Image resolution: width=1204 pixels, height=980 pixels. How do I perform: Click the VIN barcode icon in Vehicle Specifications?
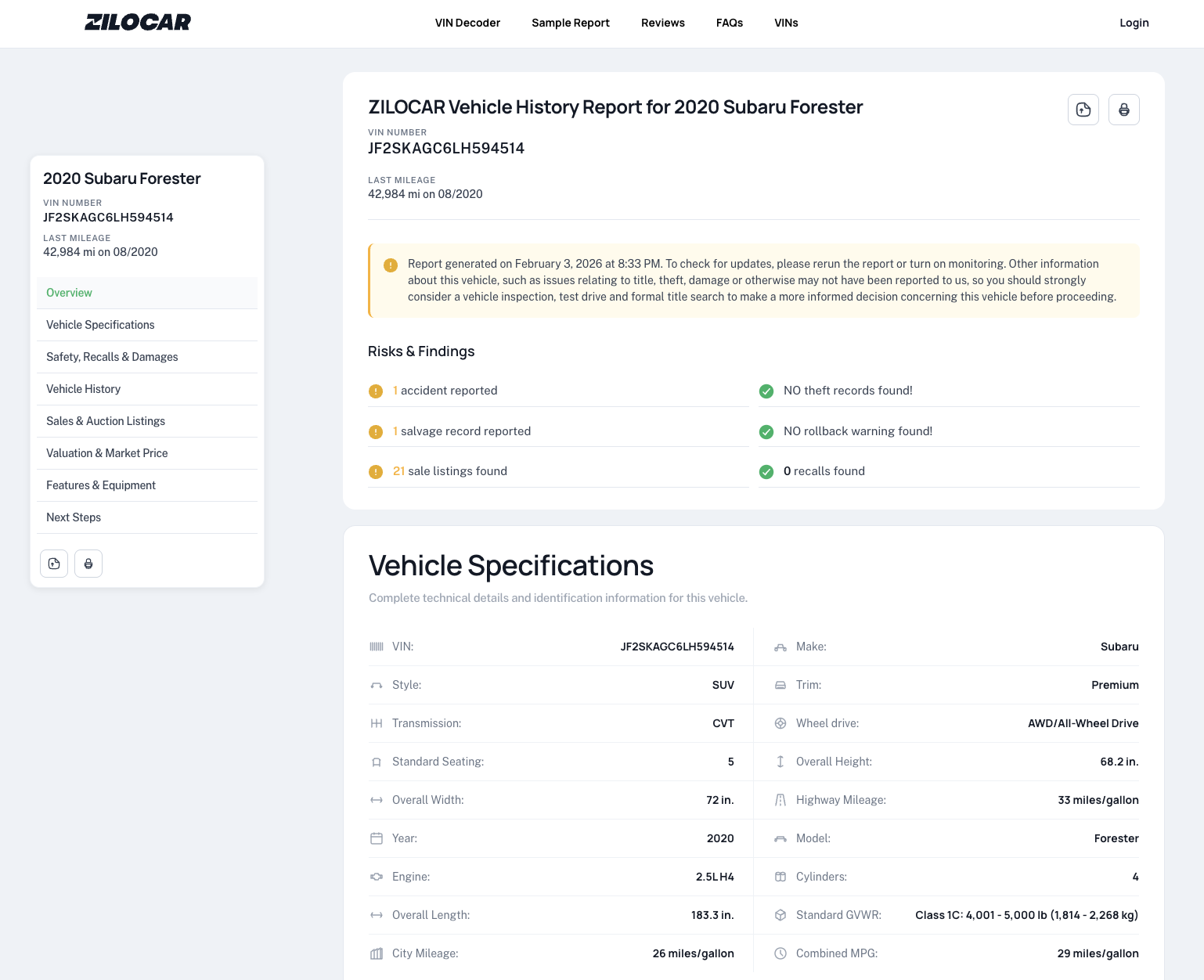[377, 647]
